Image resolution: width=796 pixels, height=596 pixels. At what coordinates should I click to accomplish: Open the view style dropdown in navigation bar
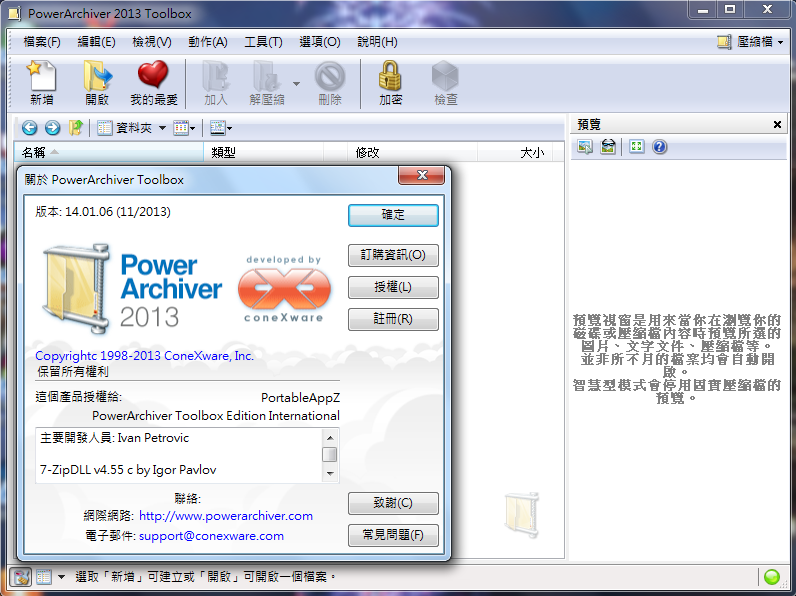coord(184,128)
